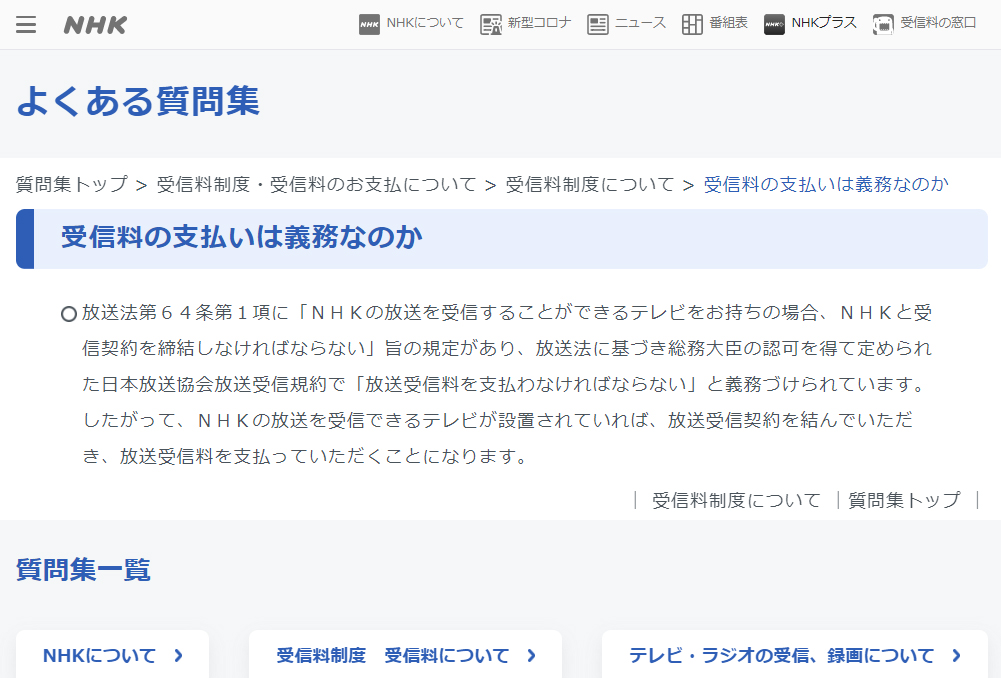Click the answer line starting 放送法第６４条第１項に
Image resolution: width=1001 pixels, height=678 pixels.
pos(507,313)
